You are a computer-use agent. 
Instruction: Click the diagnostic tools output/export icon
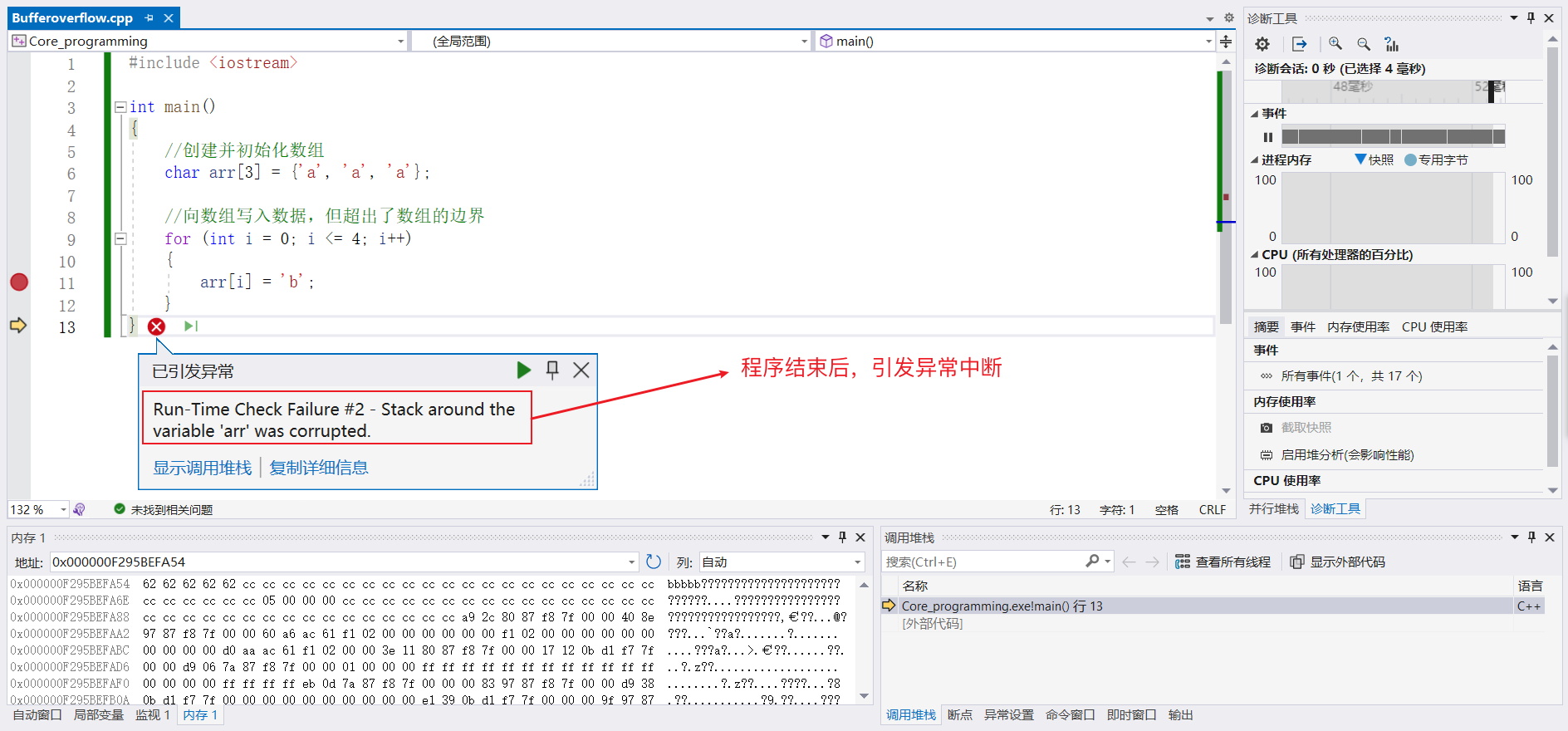pos(1300,44)
